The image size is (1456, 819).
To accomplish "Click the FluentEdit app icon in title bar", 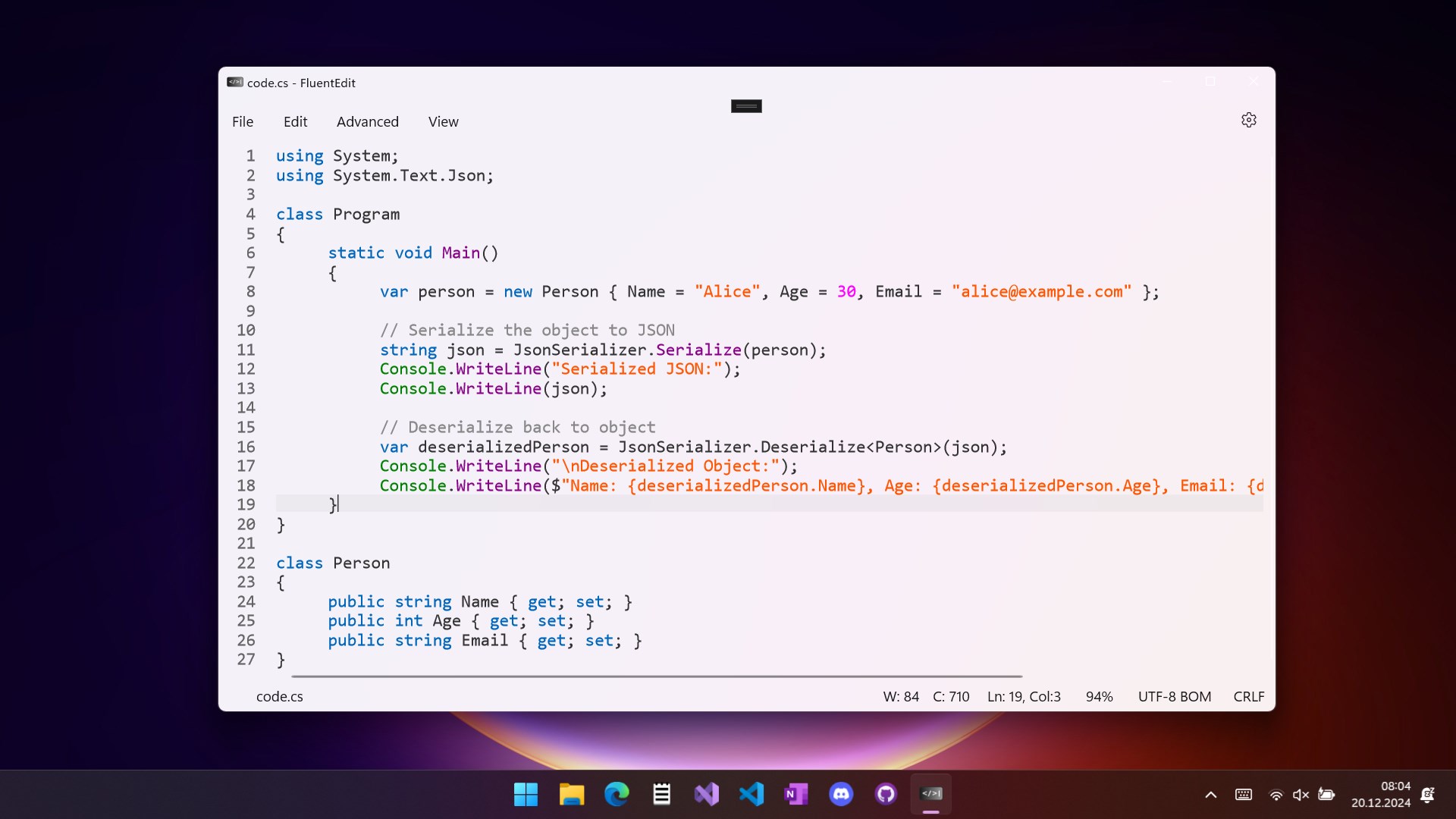I will 235,83.
